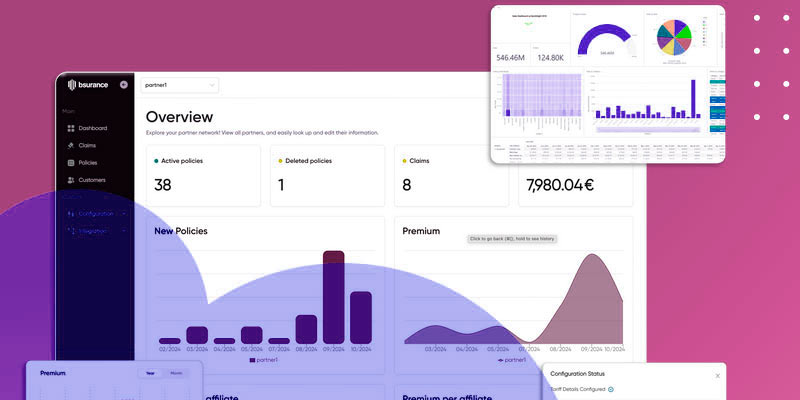This screenshot has height=400, width=800.
Task: Click the 08/2024 bar in New Policies
Action: [306, 329]
